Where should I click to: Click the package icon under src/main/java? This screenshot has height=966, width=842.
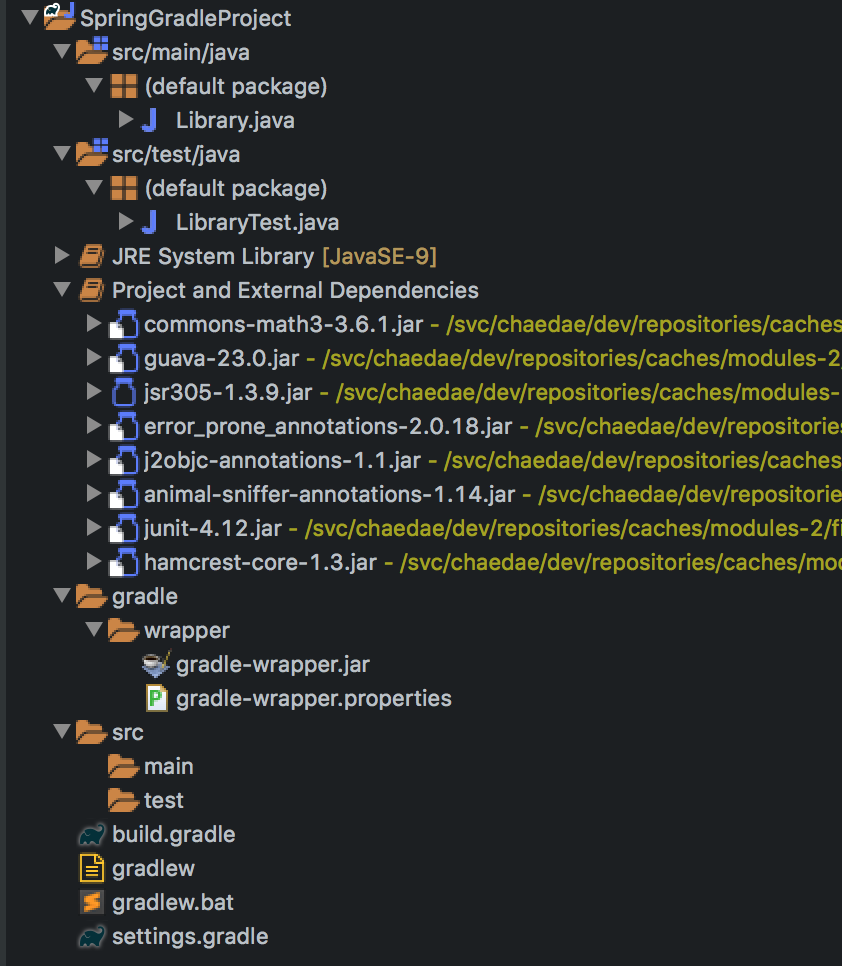(x=124, y=86)
